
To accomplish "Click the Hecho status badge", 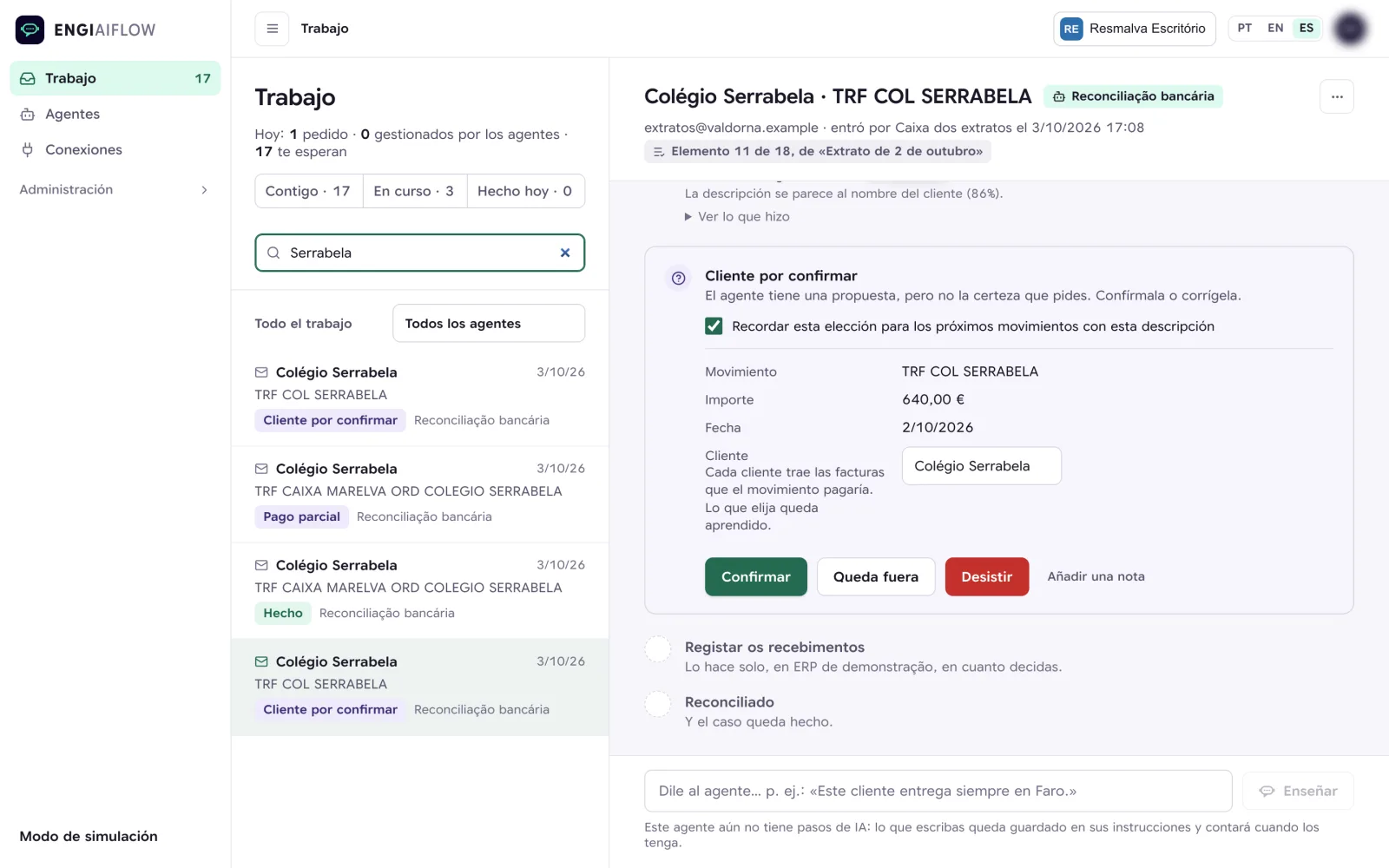I will click(x=283, y=613).
